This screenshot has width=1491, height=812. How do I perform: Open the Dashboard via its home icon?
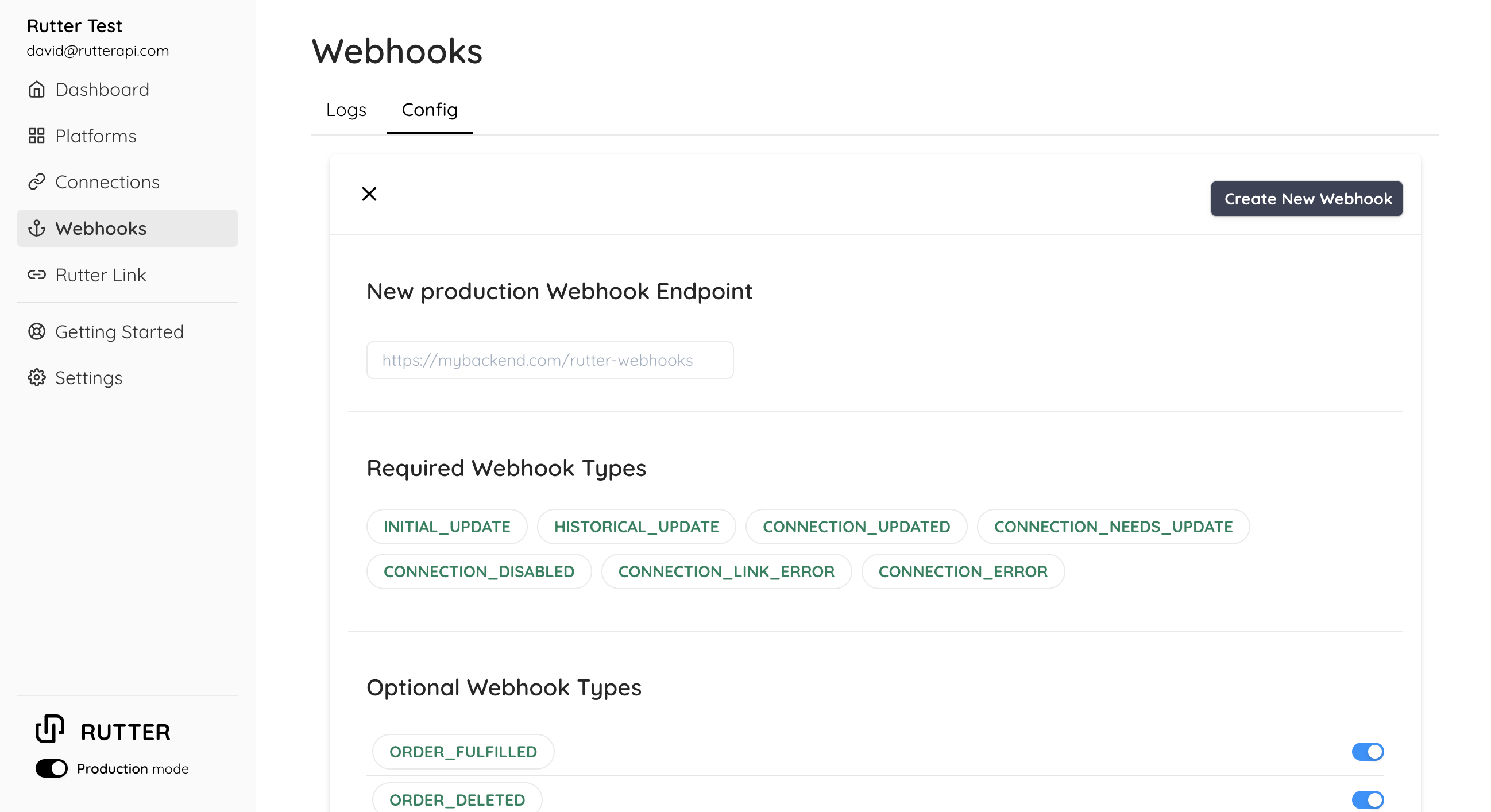point(37,89)
